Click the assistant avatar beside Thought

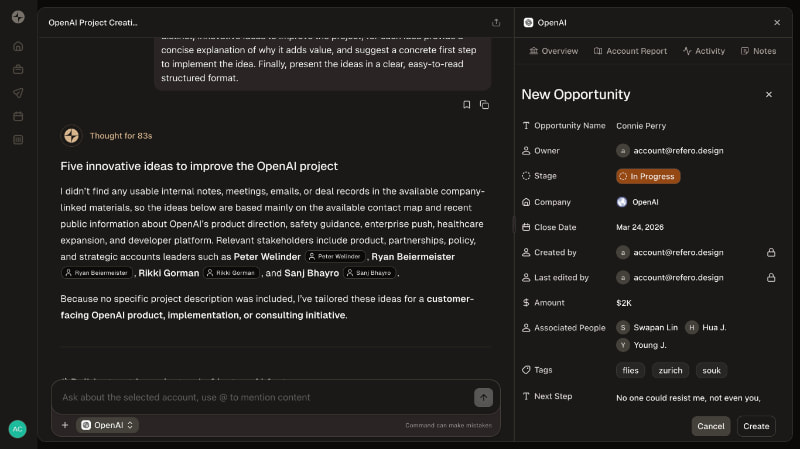coord(71,136)
